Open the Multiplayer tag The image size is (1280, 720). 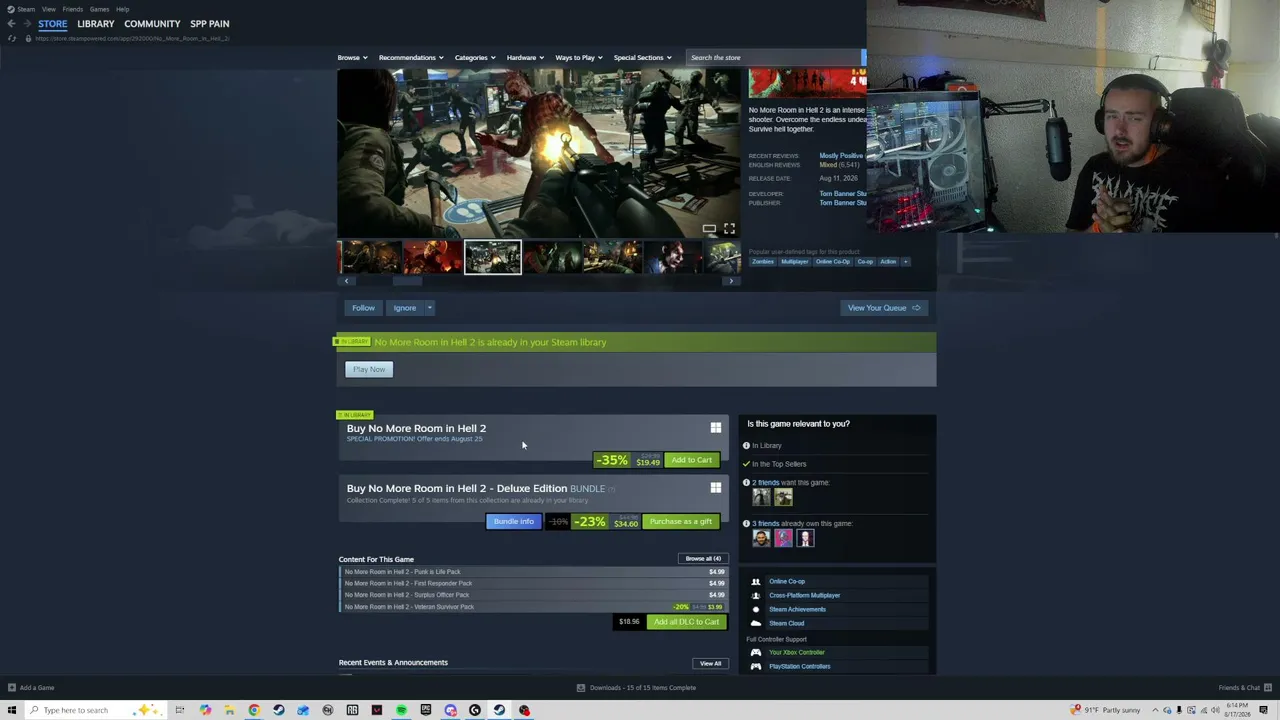tap(795, 262)
